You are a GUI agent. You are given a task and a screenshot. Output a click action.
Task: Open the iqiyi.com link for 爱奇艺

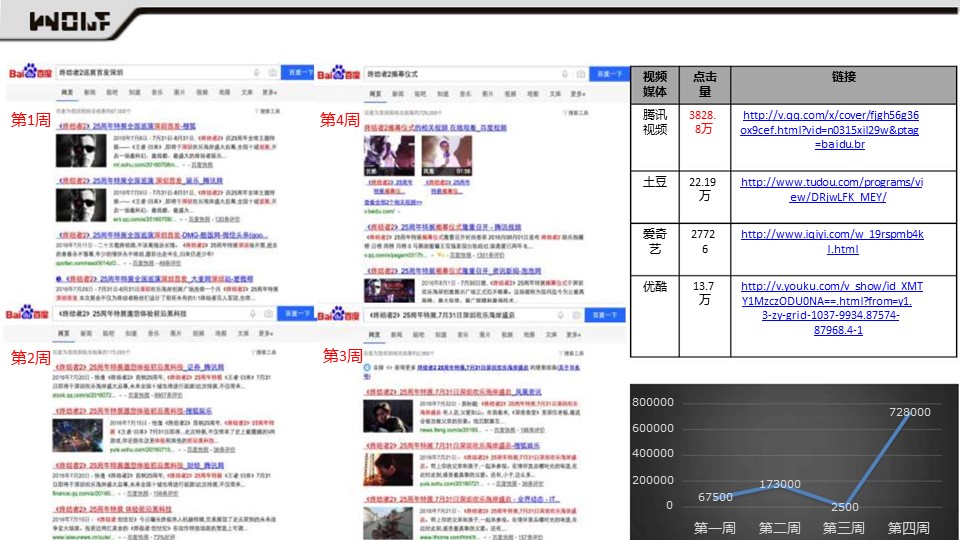[832, 242]
